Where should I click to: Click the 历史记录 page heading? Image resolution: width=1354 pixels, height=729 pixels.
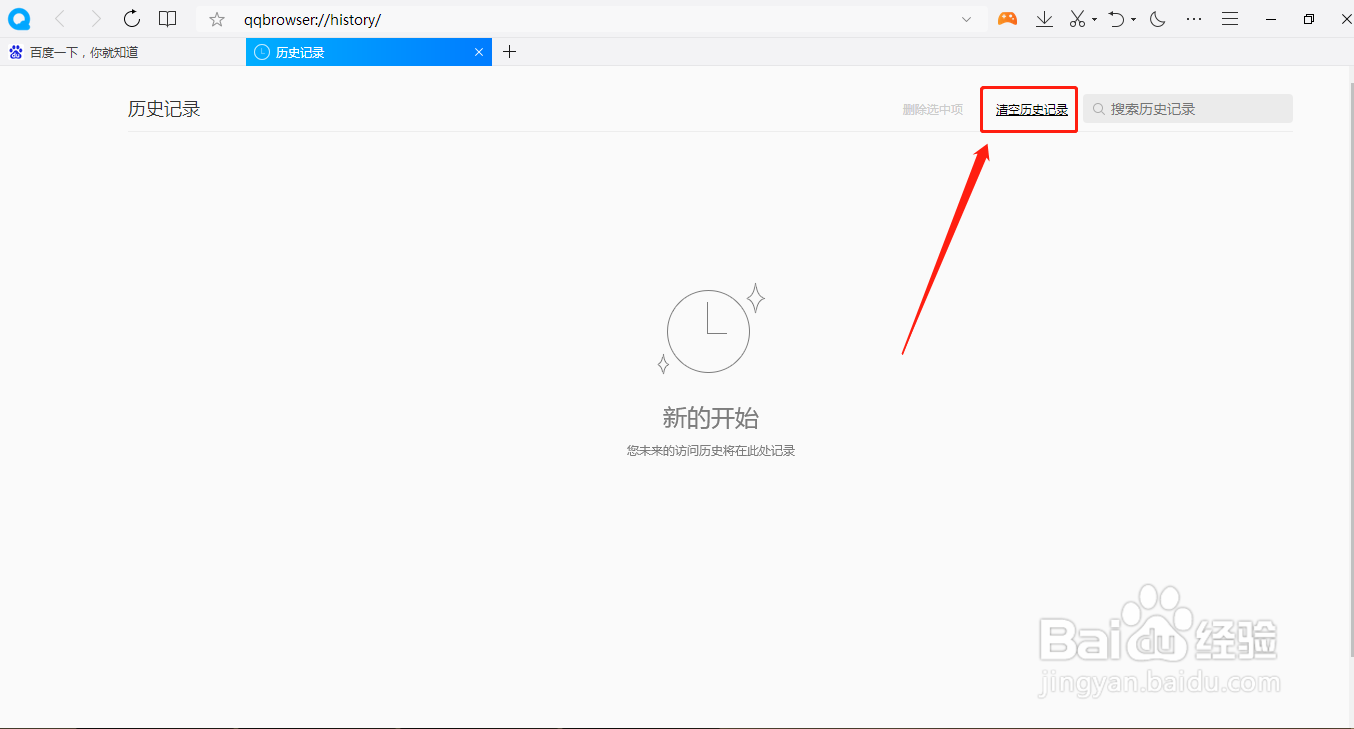pyautogui.click(x=164, y=109)
